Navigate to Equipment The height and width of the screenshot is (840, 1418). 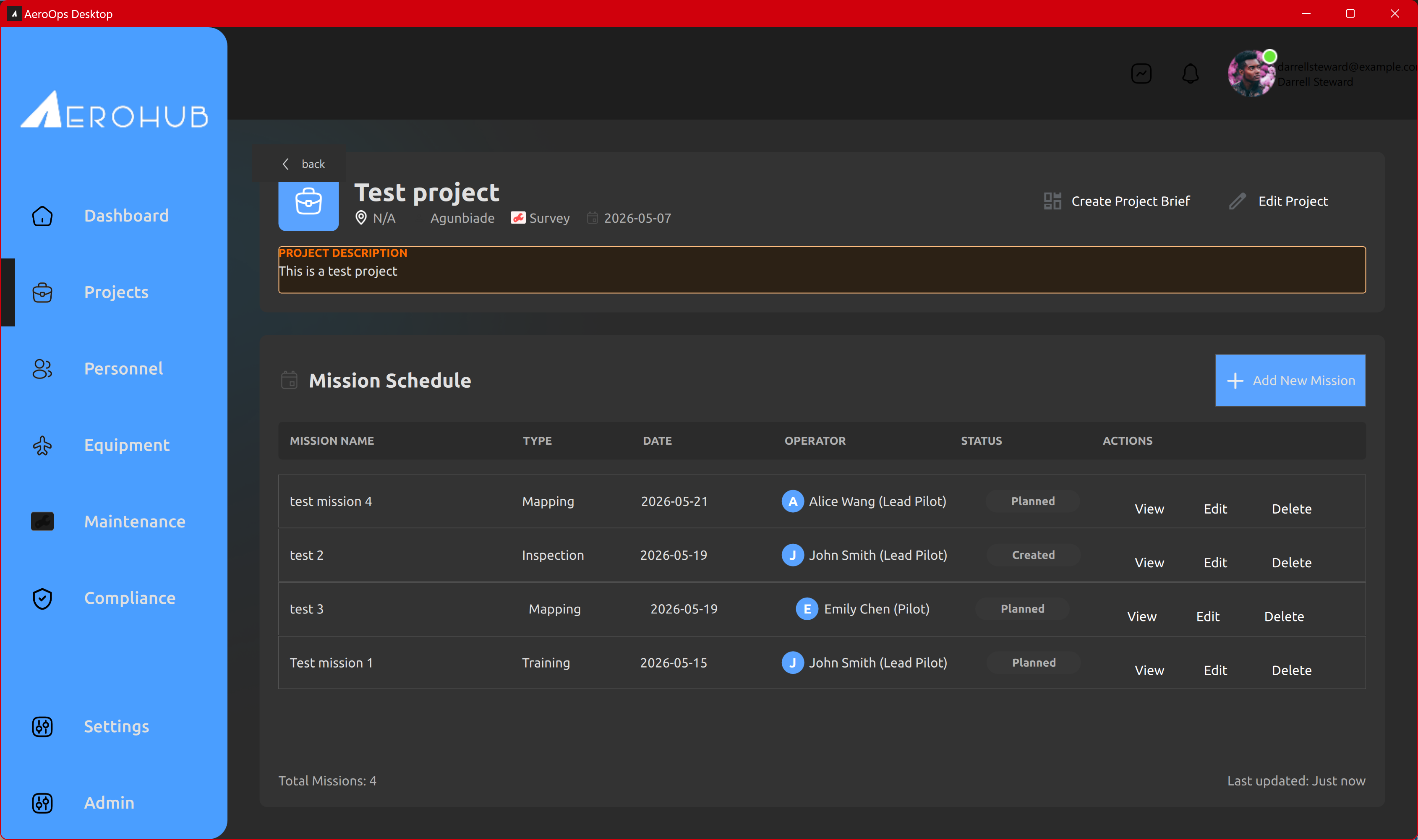pos(127,446)
